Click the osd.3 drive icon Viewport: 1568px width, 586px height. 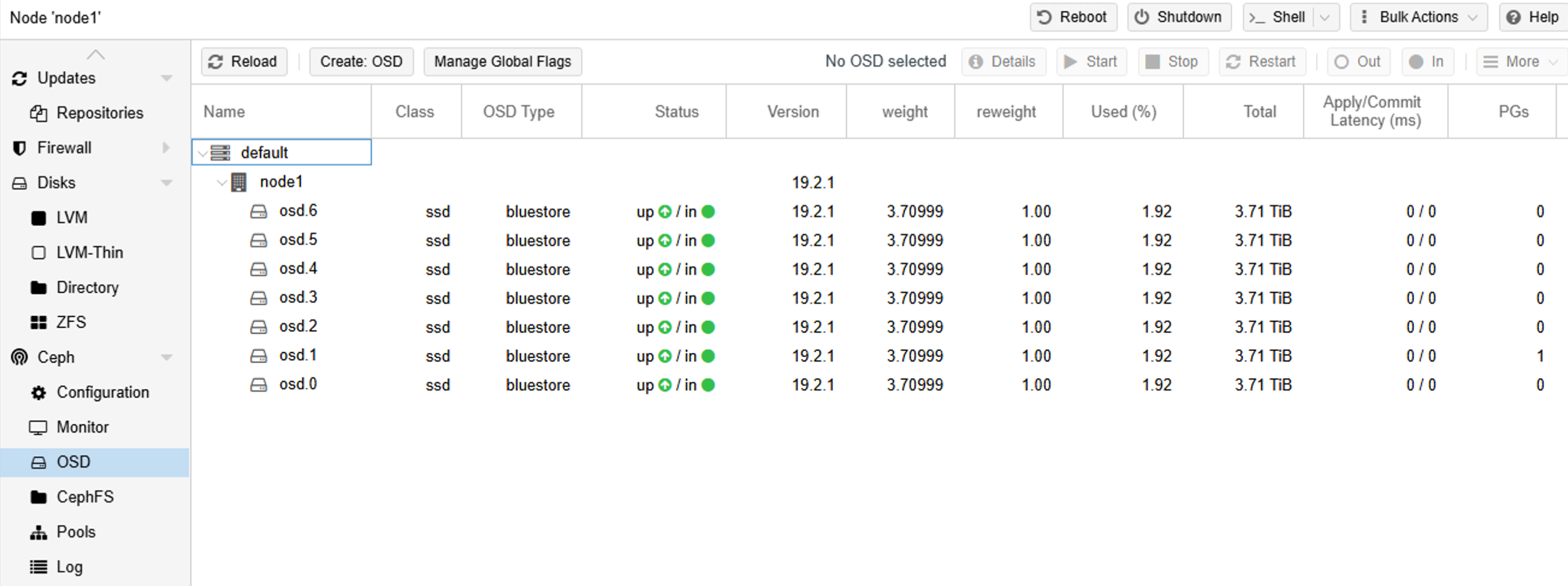coord(259,298)
